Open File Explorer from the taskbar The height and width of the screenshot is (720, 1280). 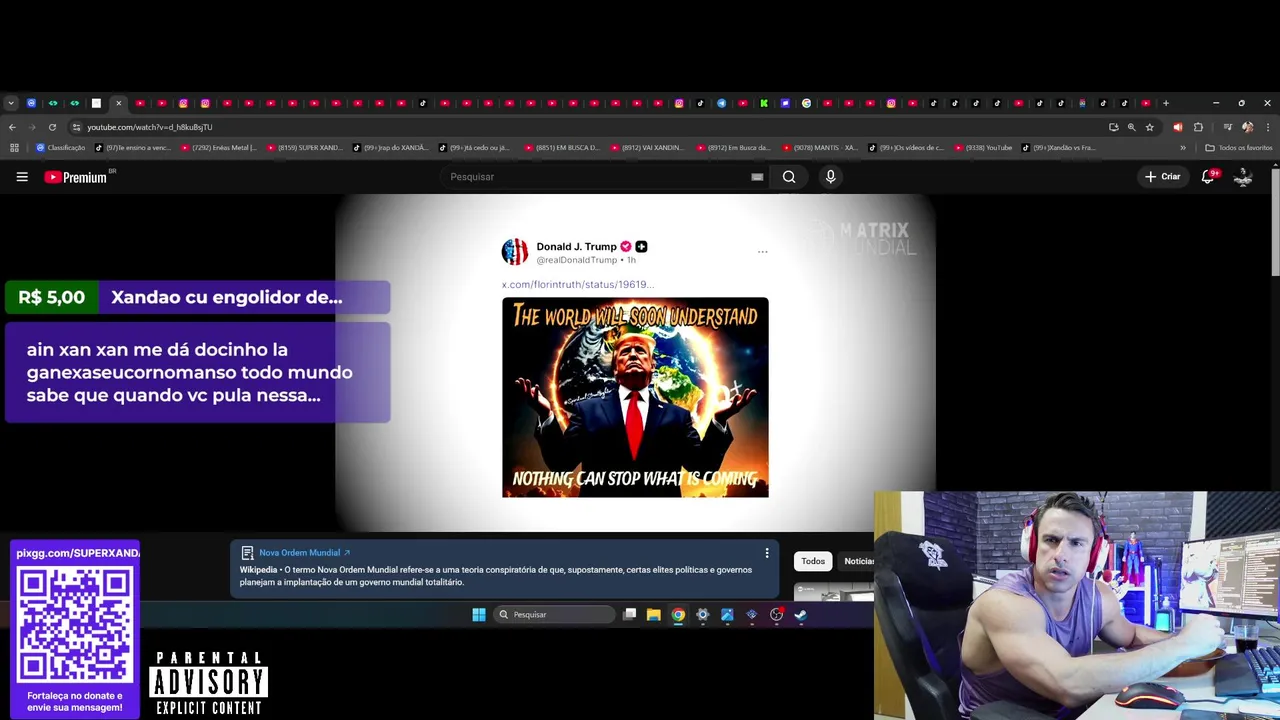[x=653, y=615]
